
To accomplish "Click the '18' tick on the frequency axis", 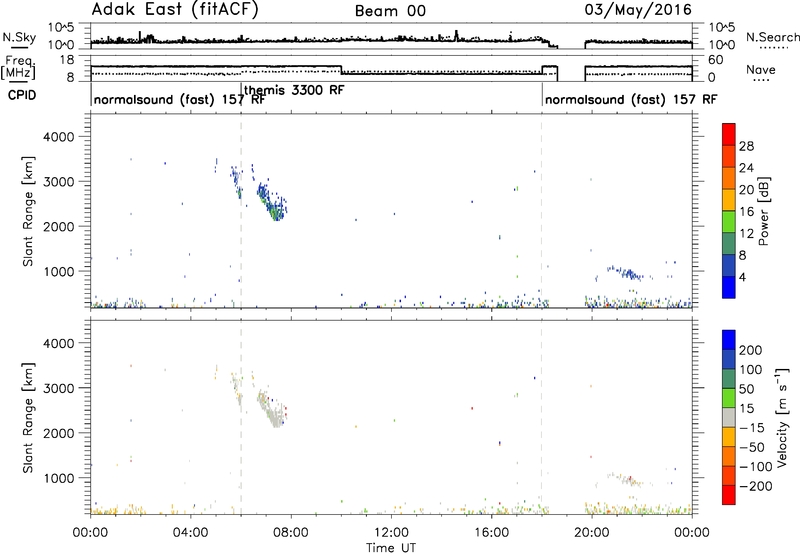I will click(67, 60).
